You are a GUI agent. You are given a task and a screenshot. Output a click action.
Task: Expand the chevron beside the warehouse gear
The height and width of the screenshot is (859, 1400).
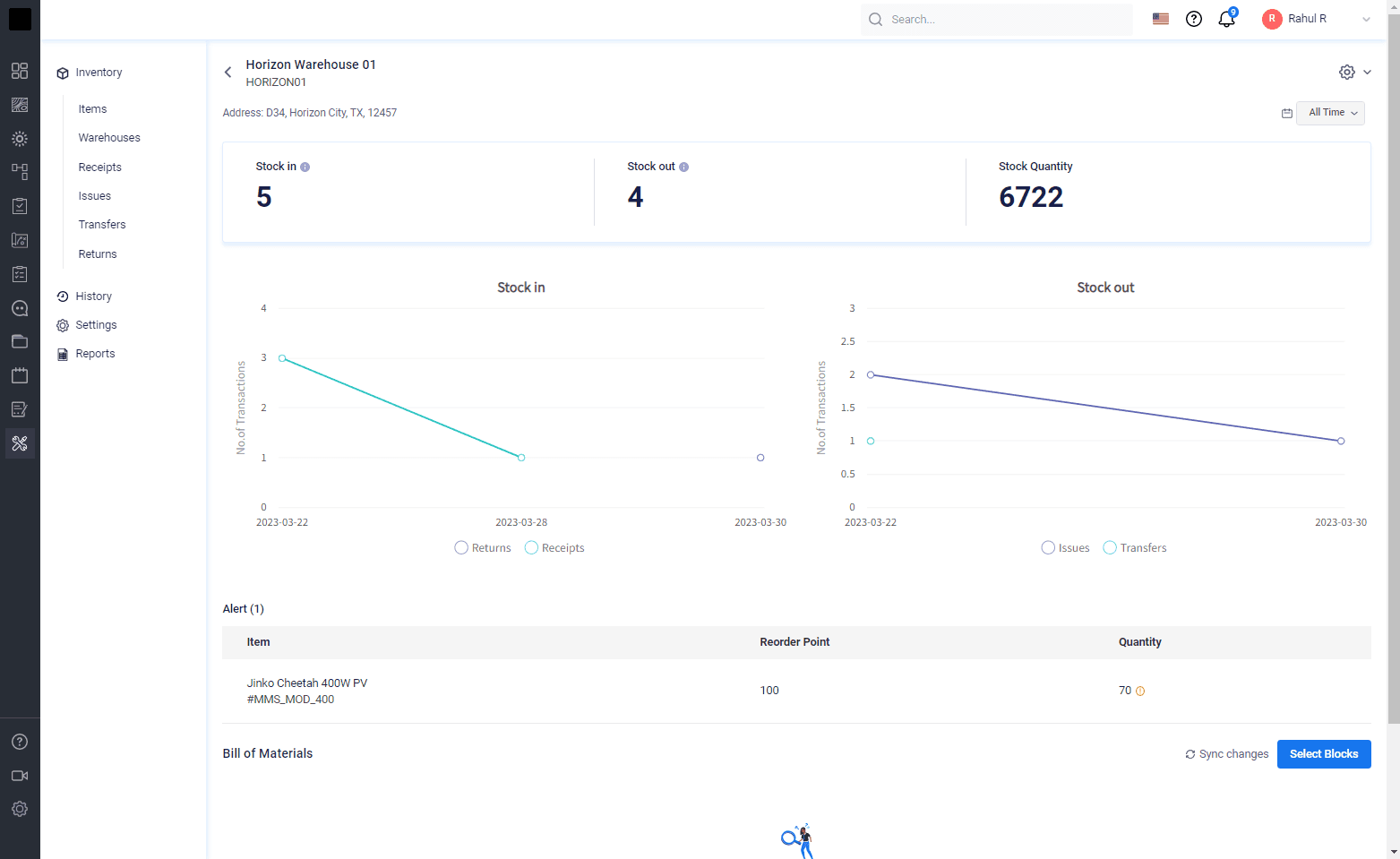coord(1368,73)
